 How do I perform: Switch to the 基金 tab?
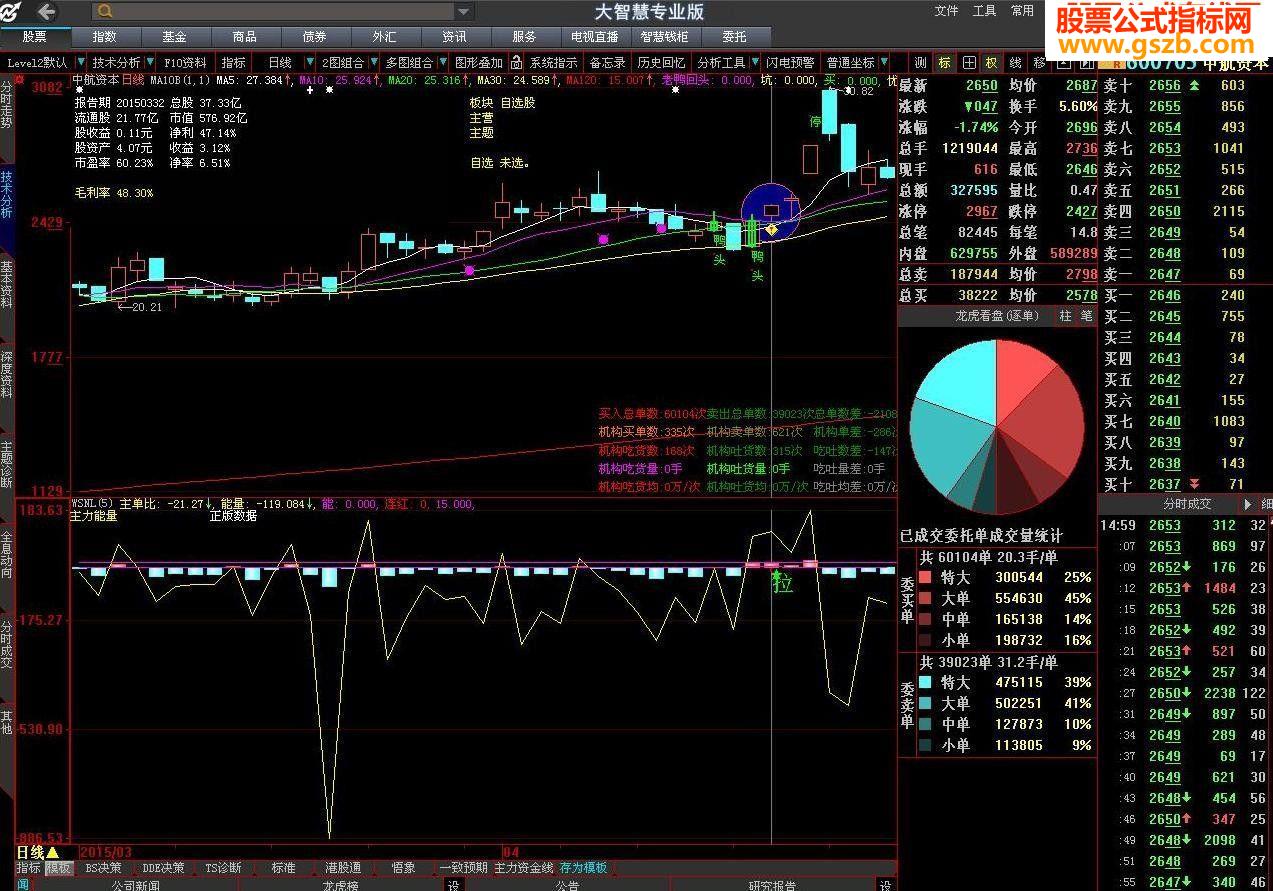[x=174, y=37]
